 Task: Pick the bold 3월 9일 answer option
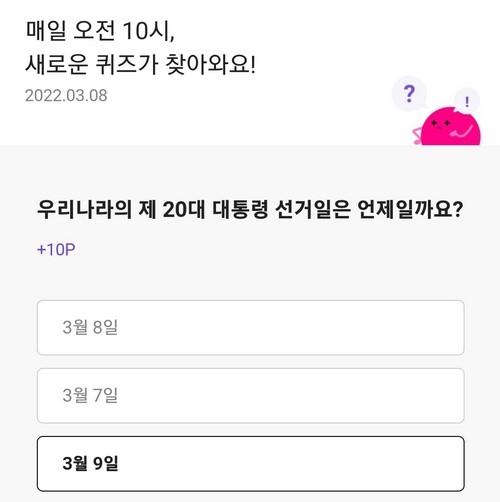pyautogui.click(x=251, y=464)
